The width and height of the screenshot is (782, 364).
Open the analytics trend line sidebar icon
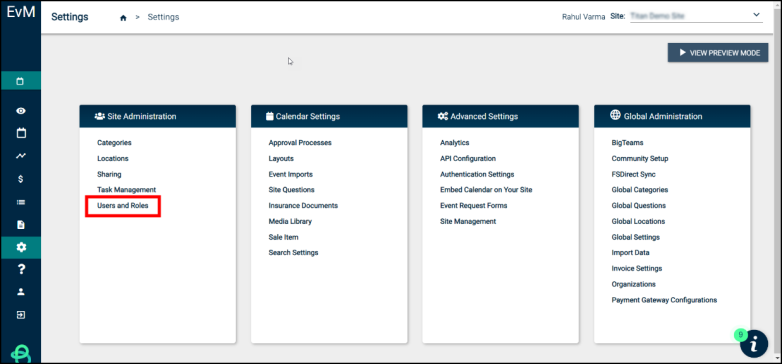point(21,156)
